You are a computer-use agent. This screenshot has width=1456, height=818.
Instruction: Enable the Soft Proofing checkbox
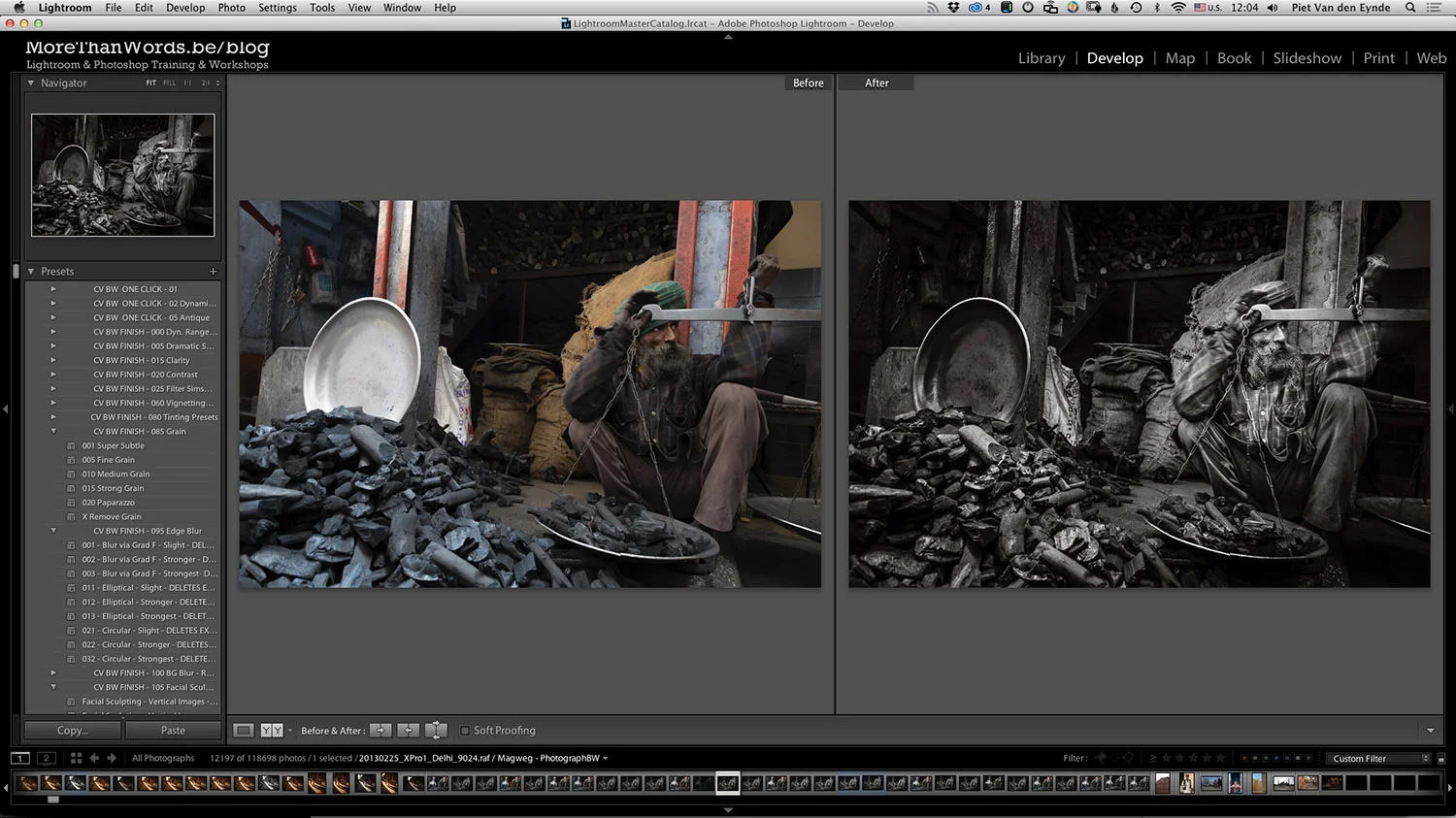click(465, 731)
